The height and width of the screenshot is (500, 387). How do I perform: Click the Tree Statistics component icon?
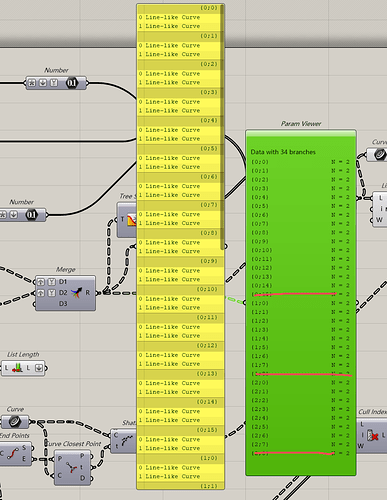pyautogui.click(x=132, y=220)
